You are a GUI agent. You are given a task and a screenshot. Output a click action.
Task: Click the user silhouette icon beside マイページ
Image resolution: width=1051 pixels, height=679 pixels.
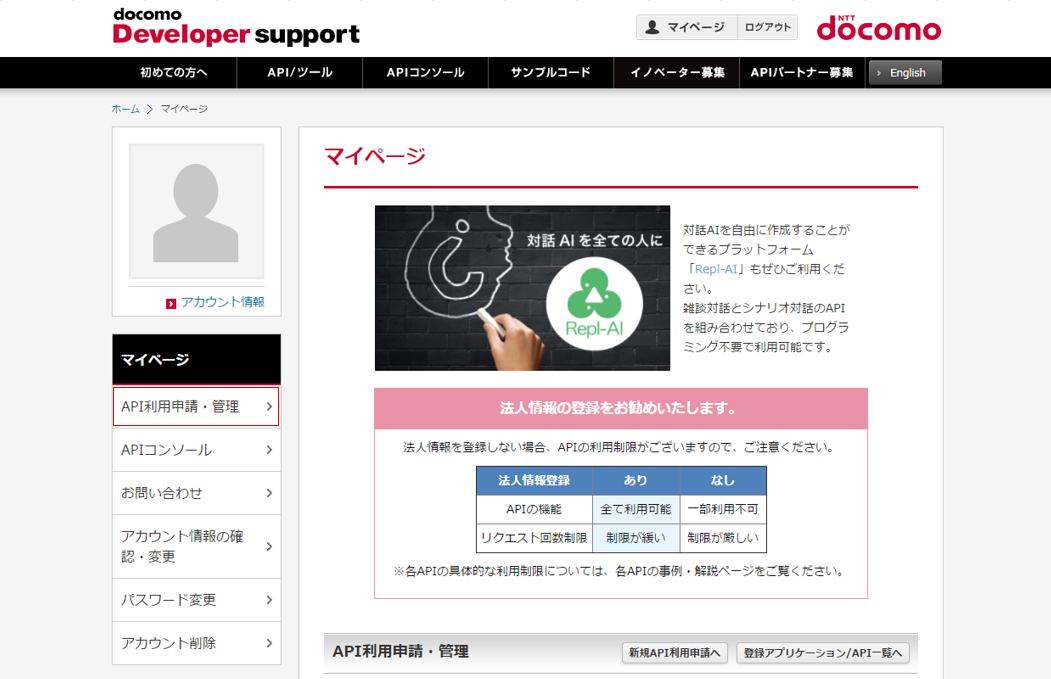pyautogui.click(x=652, y=27)
